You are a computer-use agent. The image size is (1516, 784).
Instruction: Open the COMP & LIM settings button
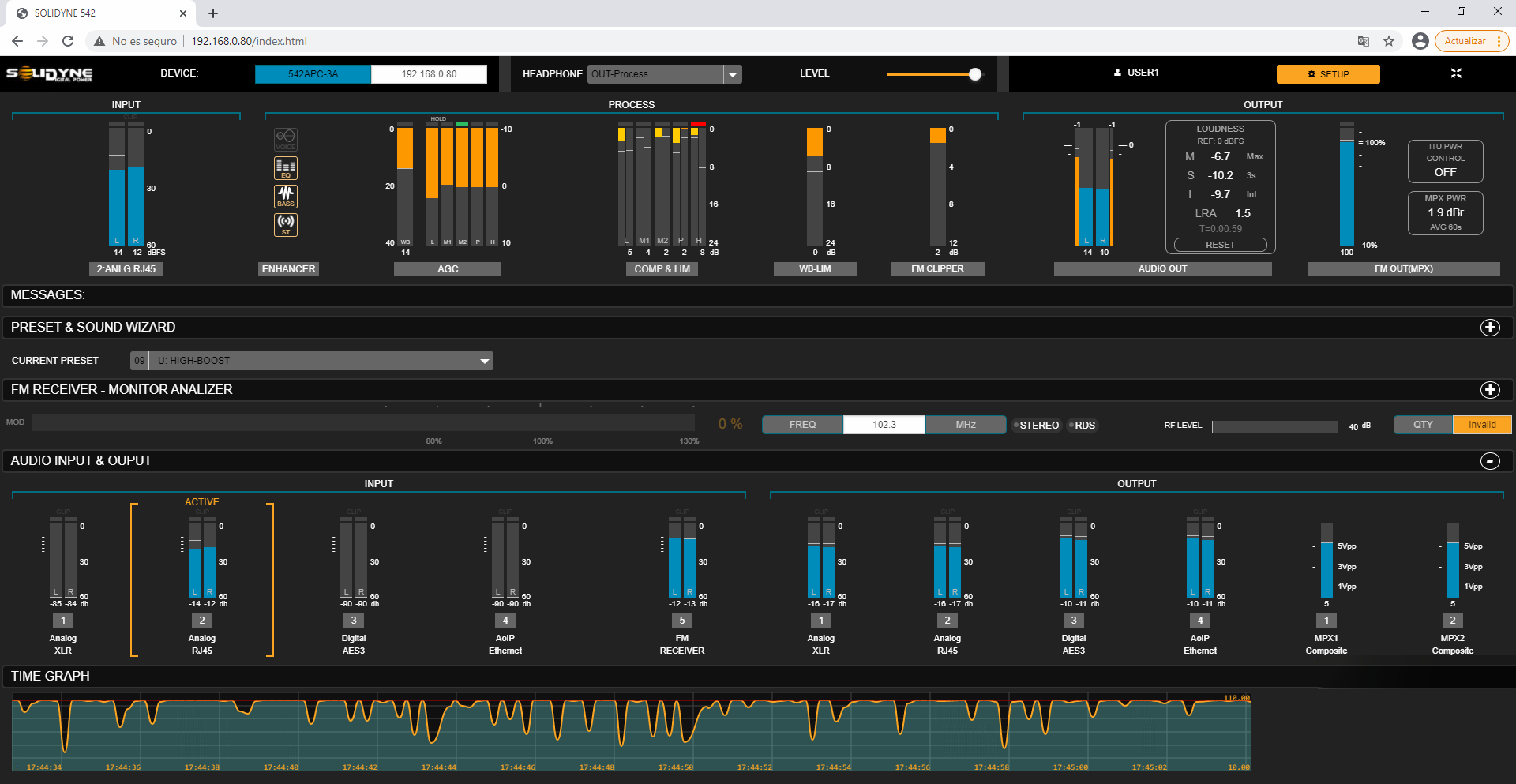(x=662, y=269)
